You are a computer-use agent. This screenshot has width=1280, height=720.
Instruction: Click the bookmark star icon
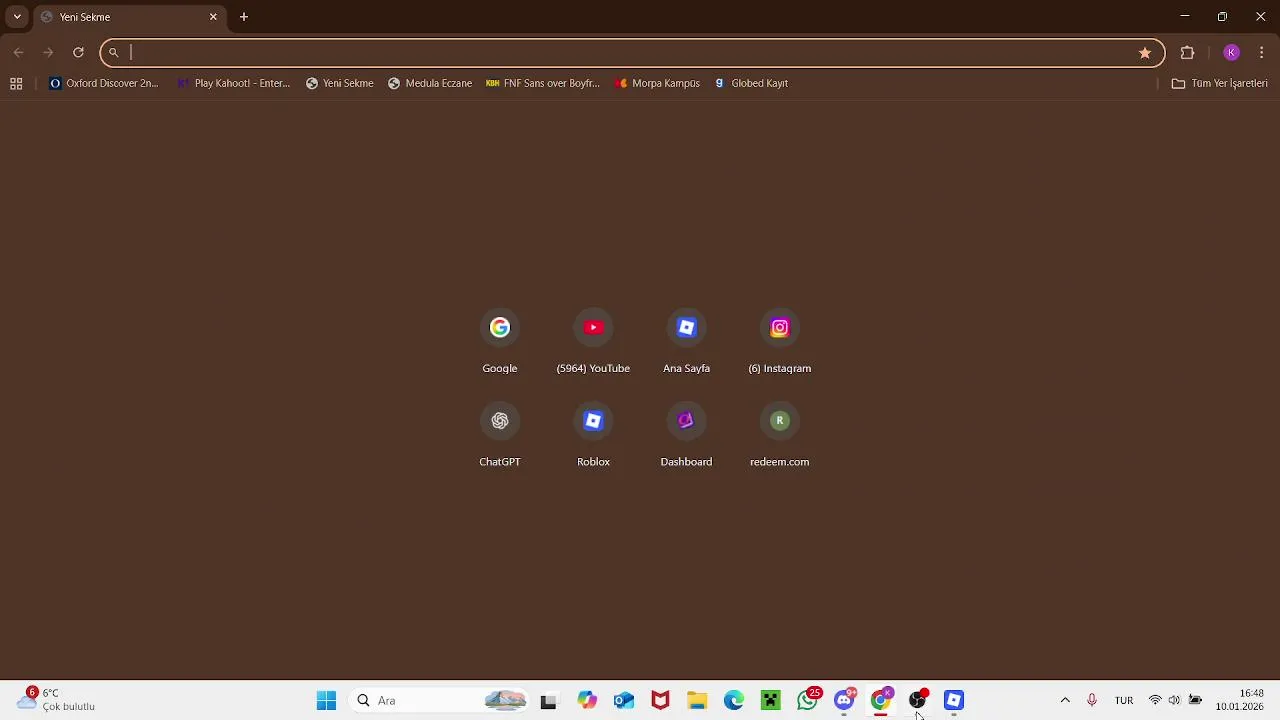pyautogui.click(x=1145, y=53)
